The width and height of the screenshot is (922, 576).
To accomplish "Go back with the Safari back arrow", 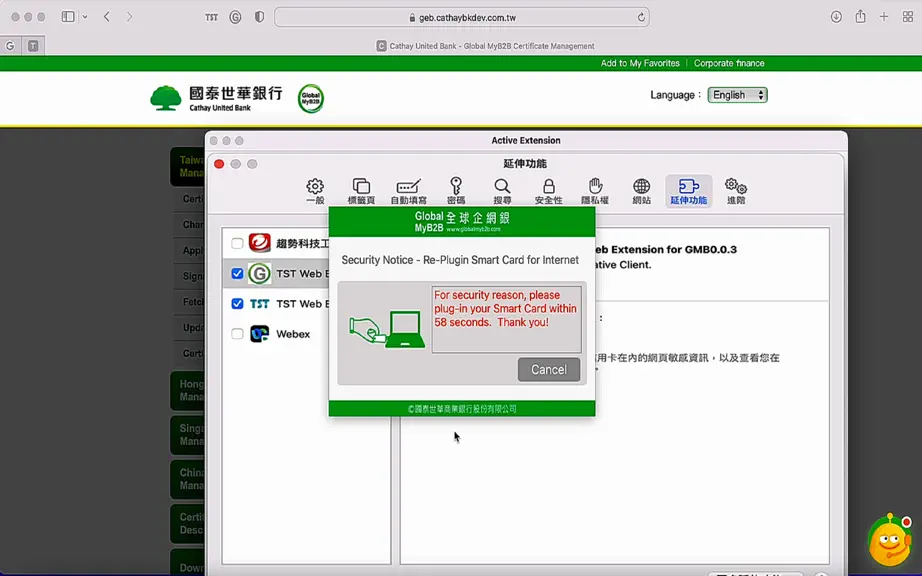I will click(x=106, y=17).
